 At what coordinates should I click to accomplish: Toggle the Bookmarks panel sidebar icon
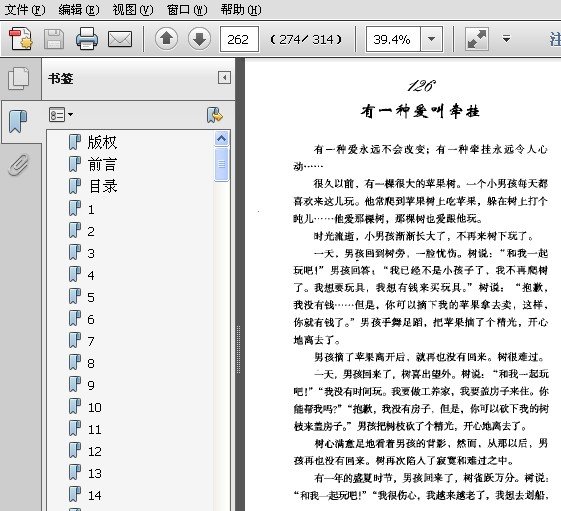[18, 122]
